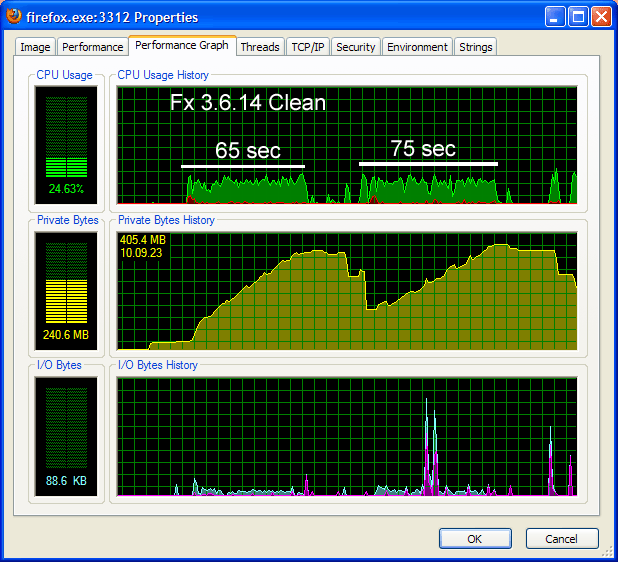Maximize the Properties window
The height and width of the screenshot is (562, 618).
point(578,17)
